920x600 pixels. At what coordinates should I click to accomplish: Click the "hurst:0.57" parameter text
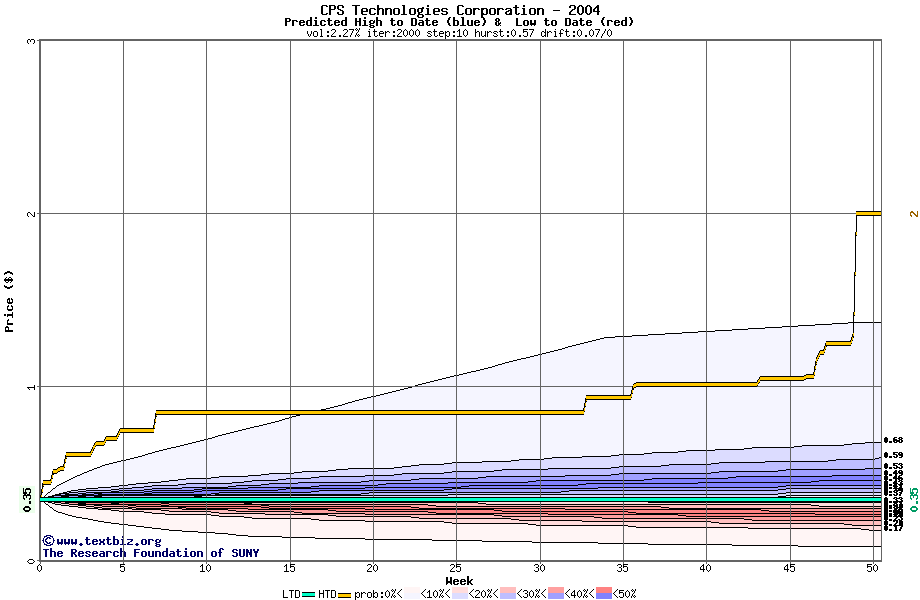pos(504,33)
